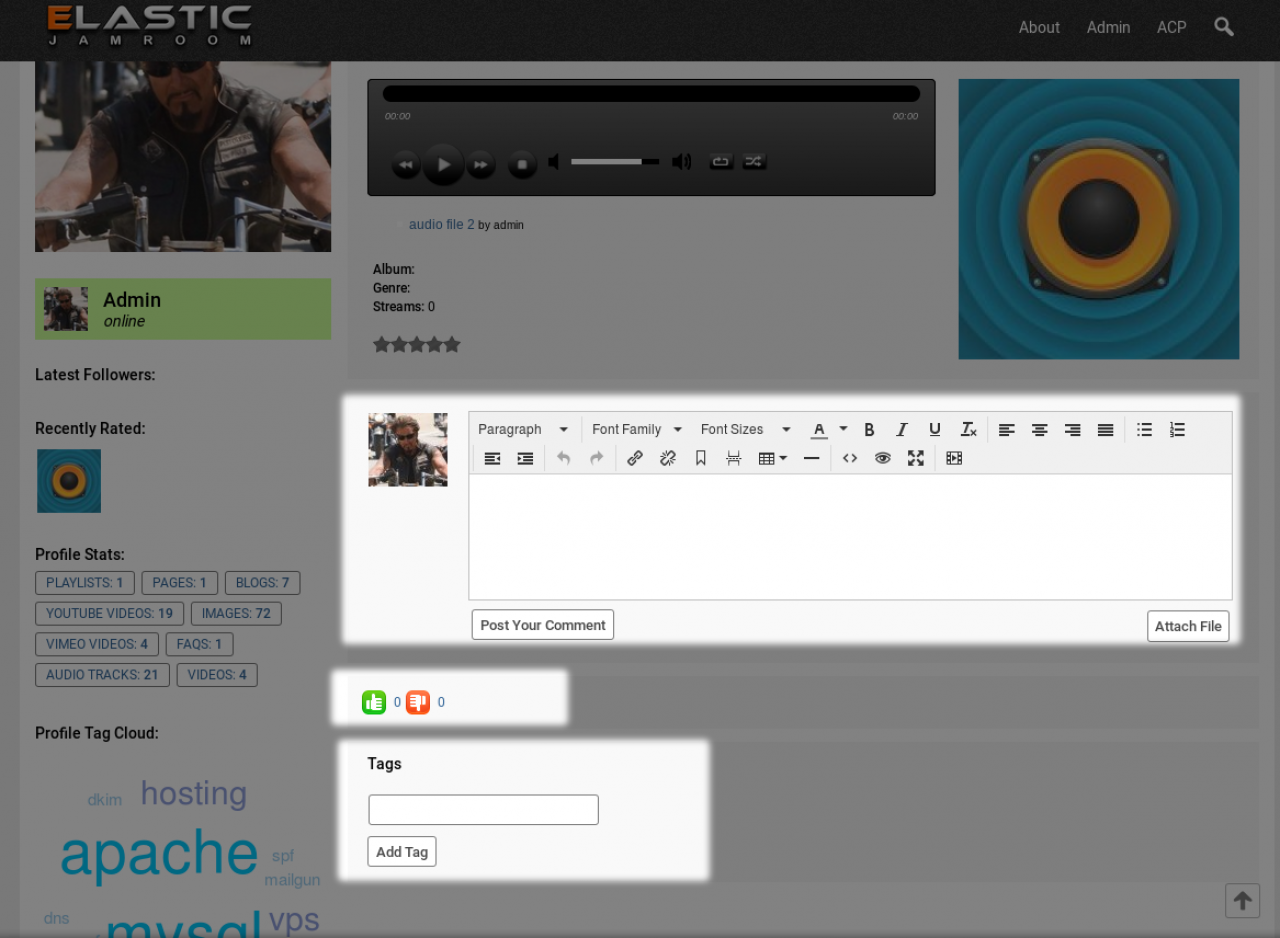Open the table insert dropdown
Screen dimensions: 1280x938
click(773, 459)
